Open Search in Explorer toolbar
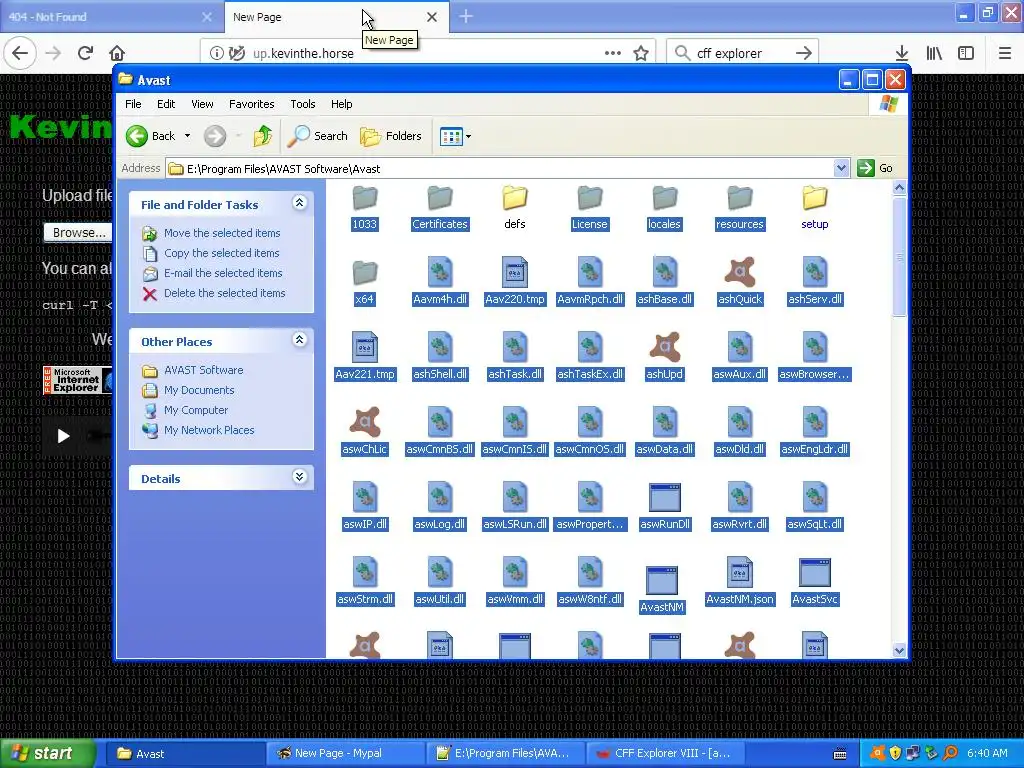 click(x=317, y=136)
